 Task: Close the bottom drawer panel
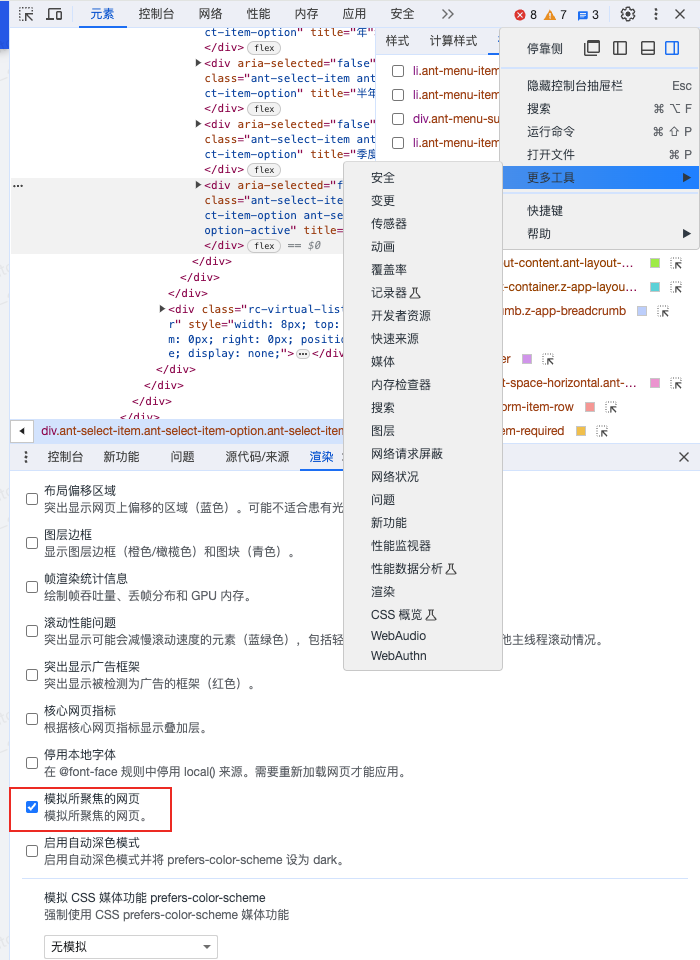684,457
